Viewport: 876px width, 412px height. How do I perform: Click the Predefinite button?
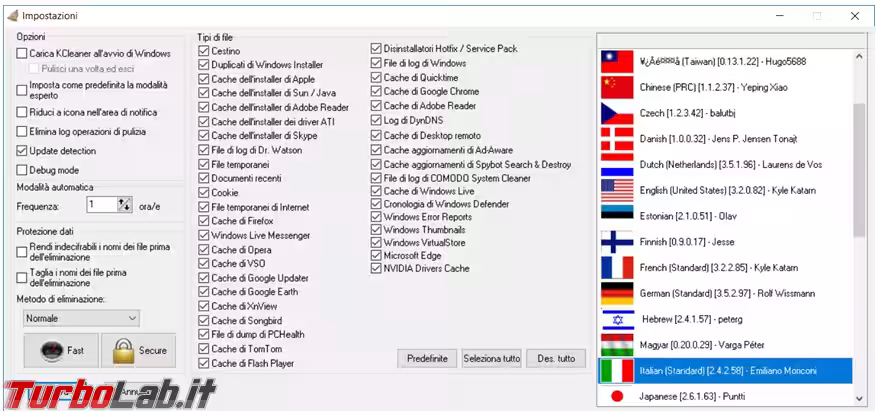[427, 358]
